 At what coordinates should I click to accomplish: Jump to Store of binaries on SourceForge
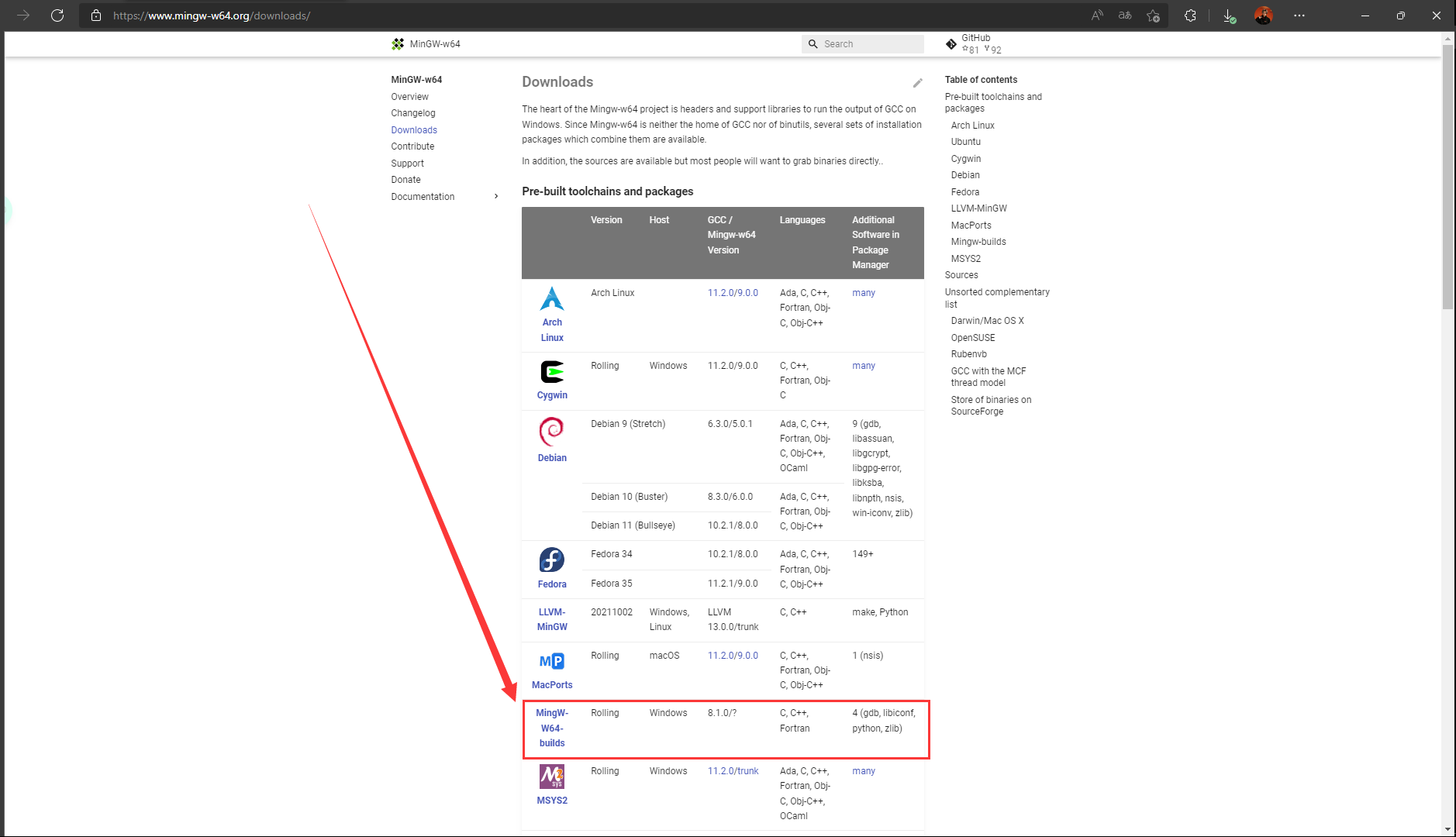click(991, 405)
